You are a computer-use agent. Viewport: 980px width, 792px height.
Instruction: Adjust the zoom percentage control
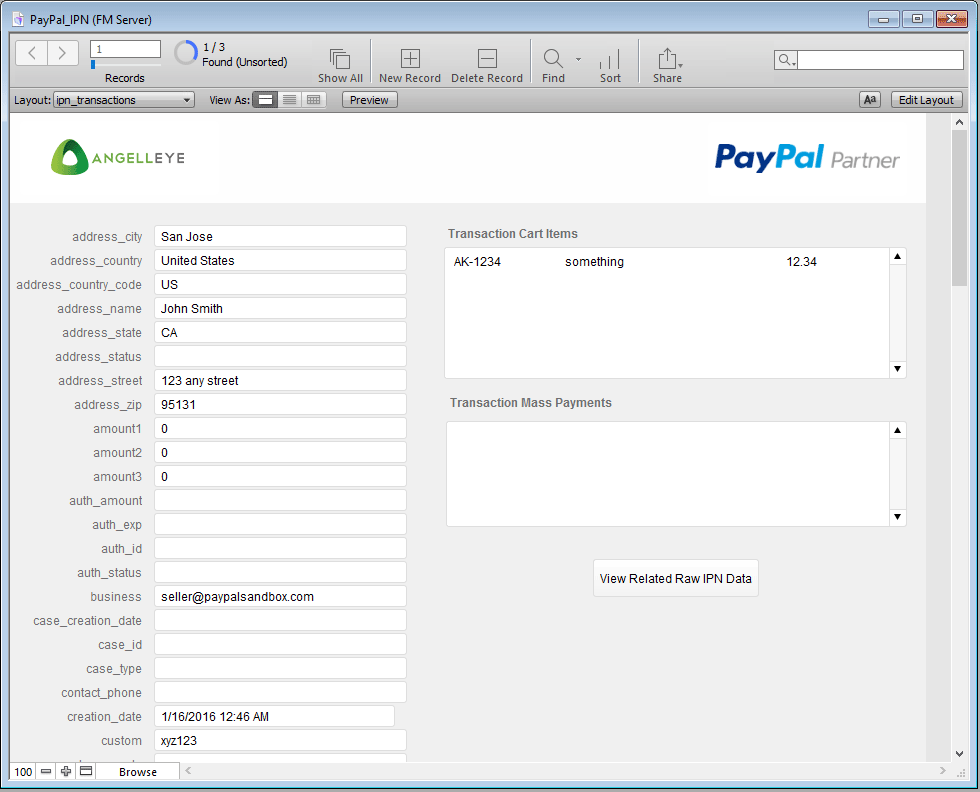point(22,771)
